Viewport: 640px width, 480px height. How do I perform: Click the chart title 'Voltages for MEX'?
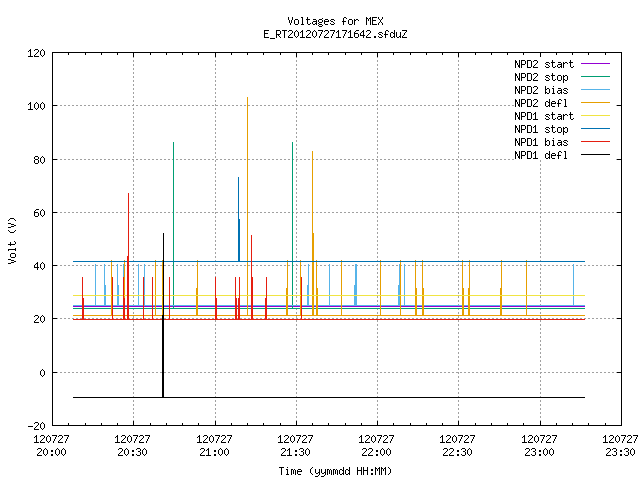(x=335, y=21)
